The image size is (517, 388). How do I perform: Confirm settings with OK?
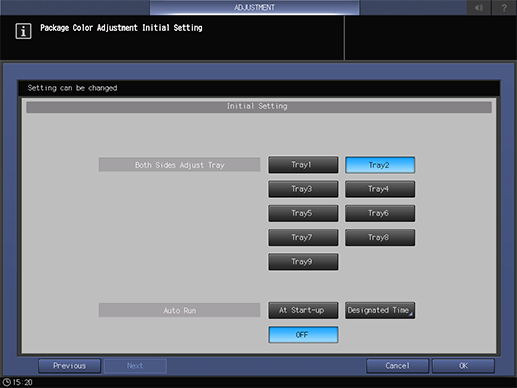[463, 366]
